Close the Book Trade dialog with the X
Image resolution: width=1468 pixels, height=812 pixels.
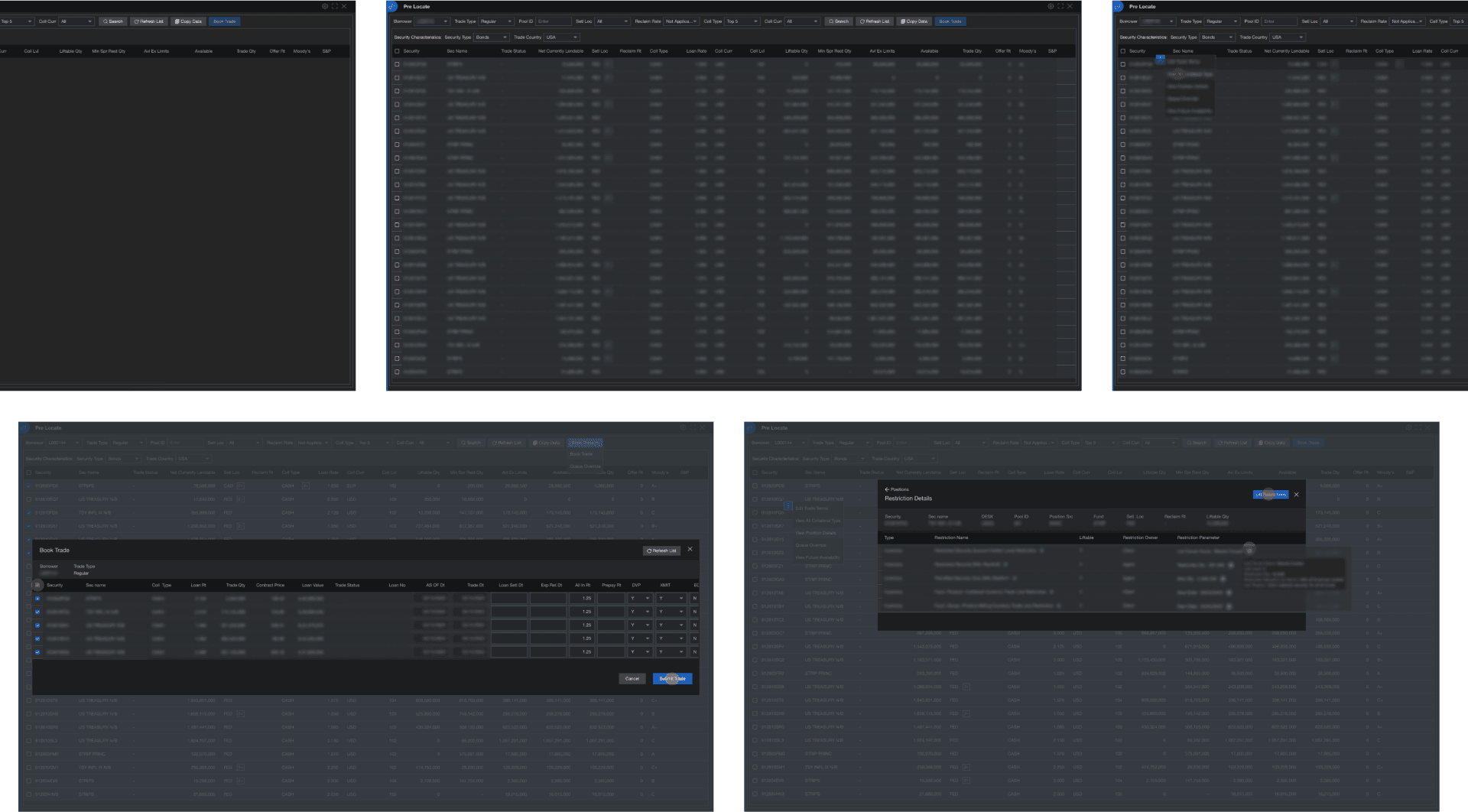tap(690, 549)
